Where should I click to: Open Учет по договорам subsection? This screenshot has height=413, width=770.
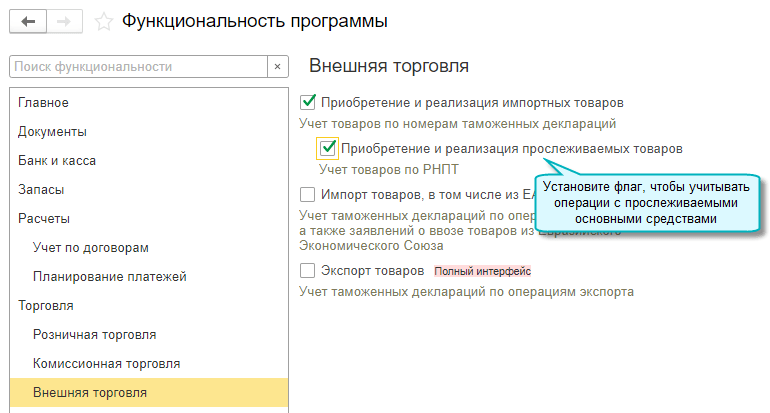[x=90, y=248]
